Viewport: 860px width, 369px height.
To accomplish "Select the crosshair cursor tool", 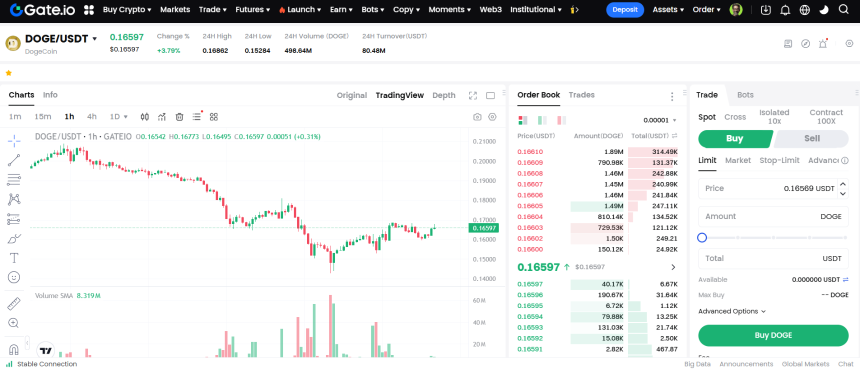I will (14, 140).
